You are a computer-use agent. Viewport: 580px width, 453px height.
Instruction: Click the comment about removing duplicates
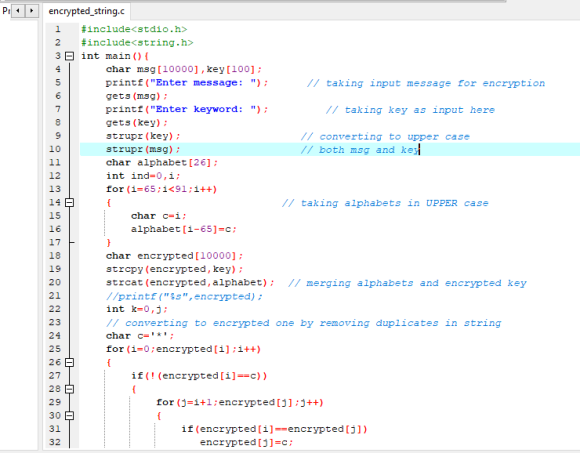[304, 323]
